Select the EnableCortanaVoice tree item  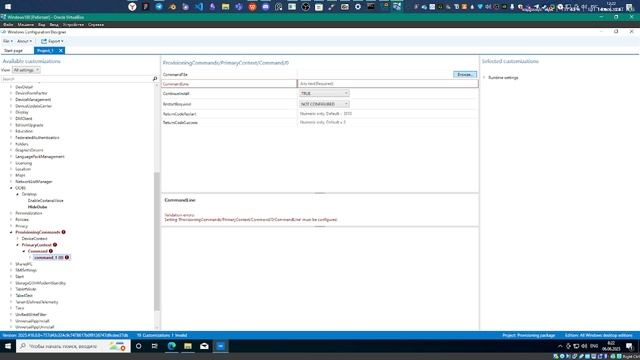[45, 201]
